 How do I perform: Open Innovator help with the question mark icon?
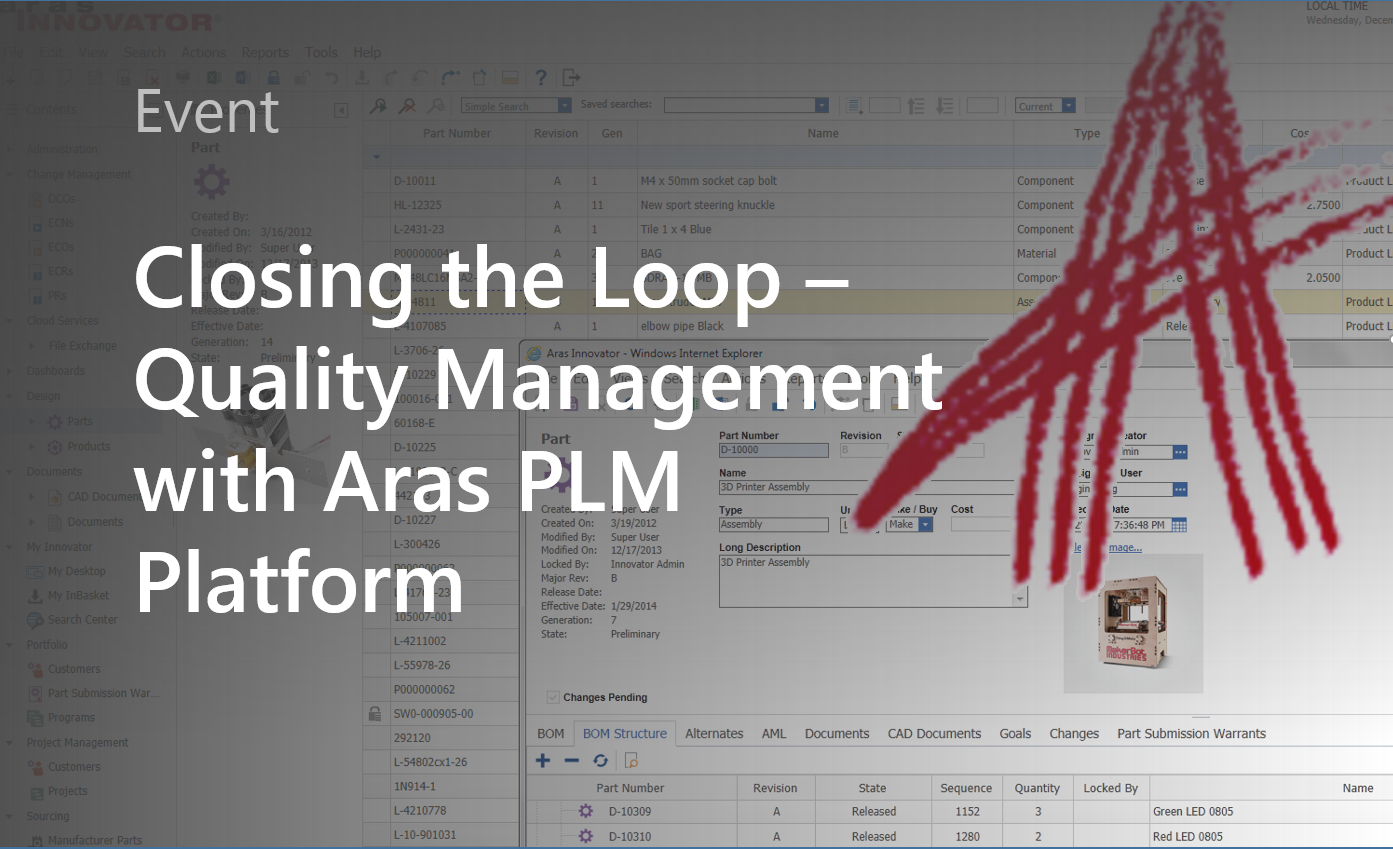click(x=540, y=77)
